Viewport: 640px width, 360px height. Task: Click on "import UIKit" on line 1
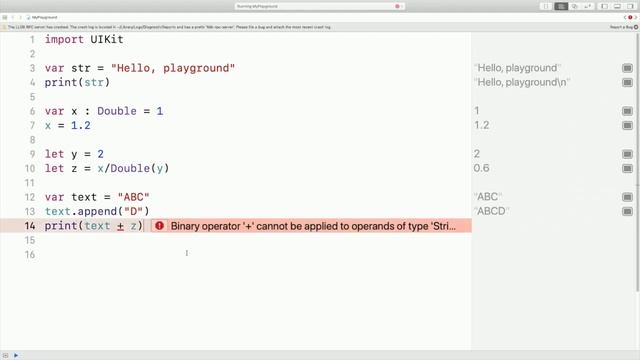point(84,39)
